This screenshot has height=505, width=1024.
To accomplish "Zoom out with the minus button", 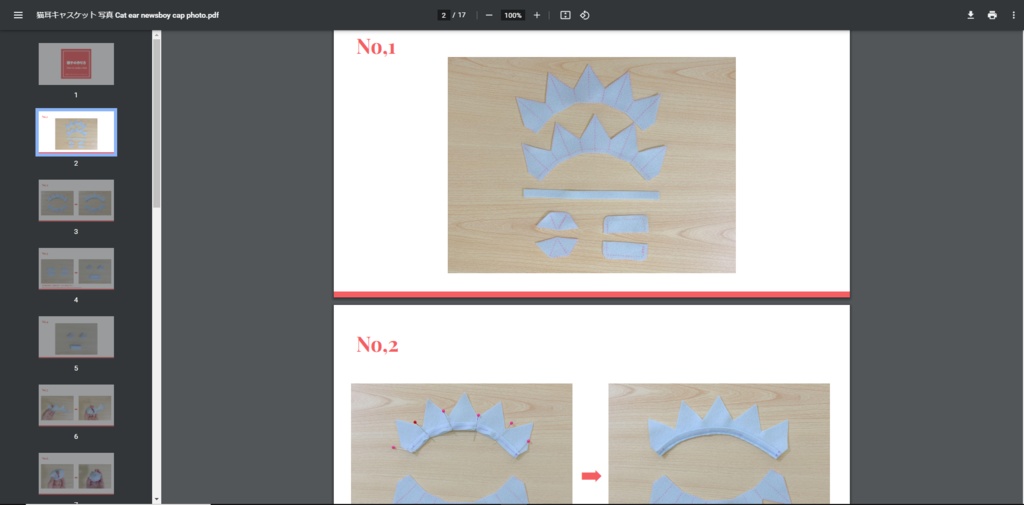I will point(489,15).
